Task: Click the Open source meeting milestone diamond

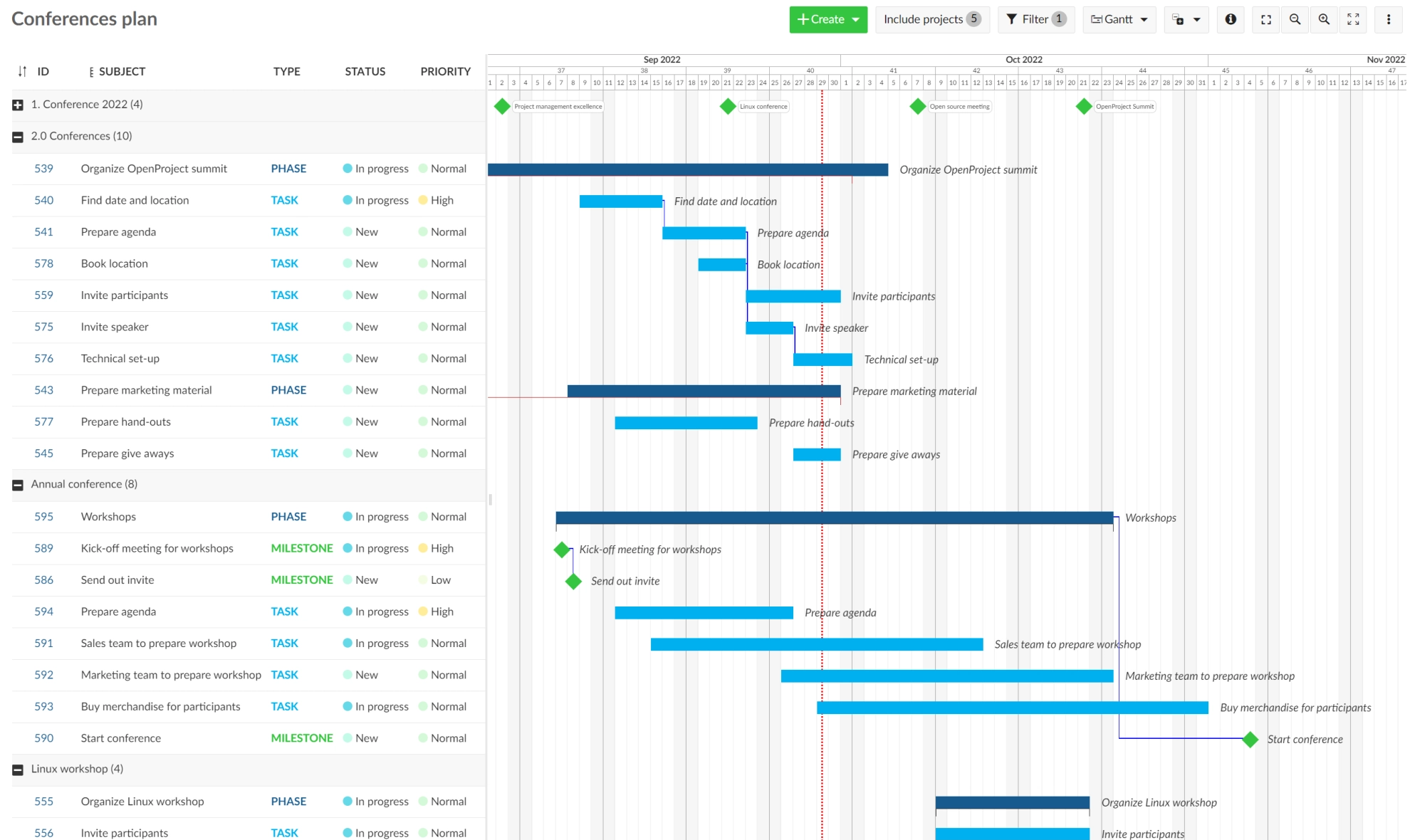Action: click(x=917, y=106)
